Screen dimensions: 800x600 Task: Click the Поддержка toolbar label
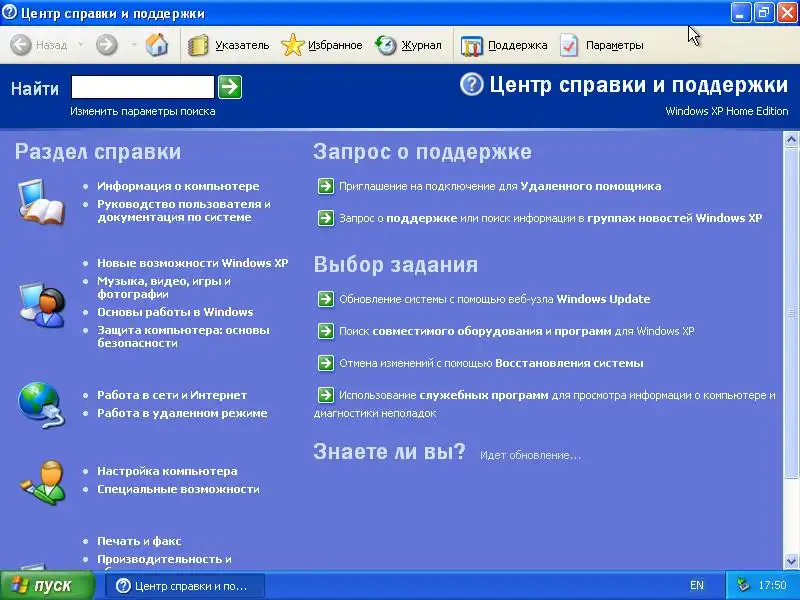pyautogui.click(x=517, y=45)
